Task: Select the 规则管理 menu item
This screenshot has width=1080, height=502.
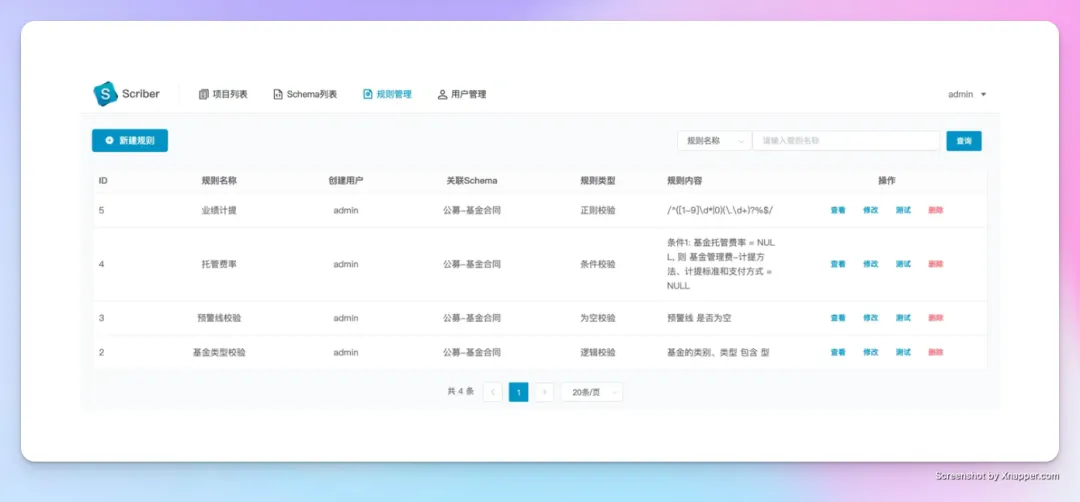Action: click(x=387, y=94)
